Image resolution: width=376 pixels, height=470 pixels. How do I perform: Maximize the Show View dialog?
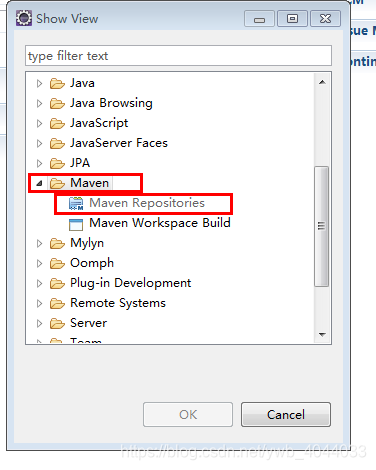coord(292,19)
